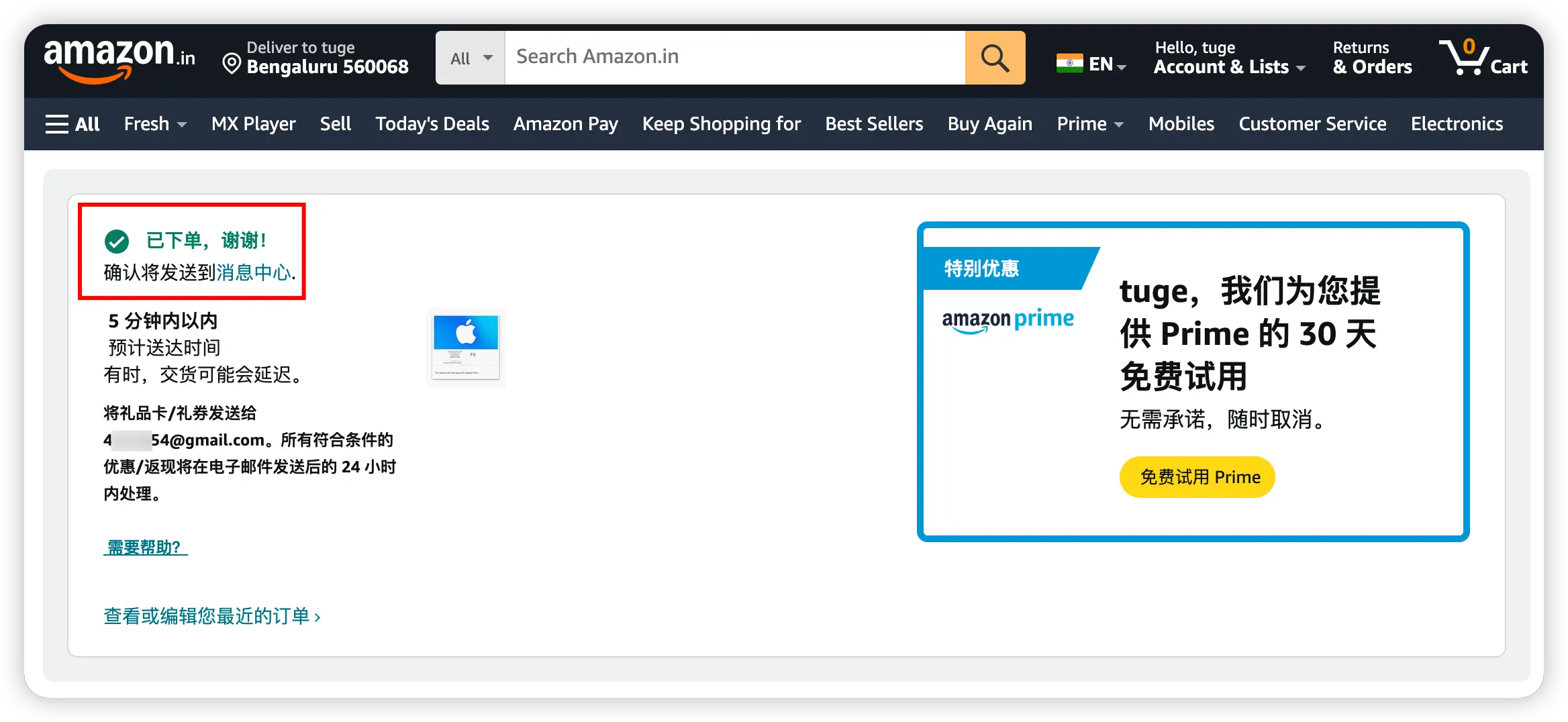1568x722 pixels.
Task: Open Amazon Pay
Action: point(565,124)
